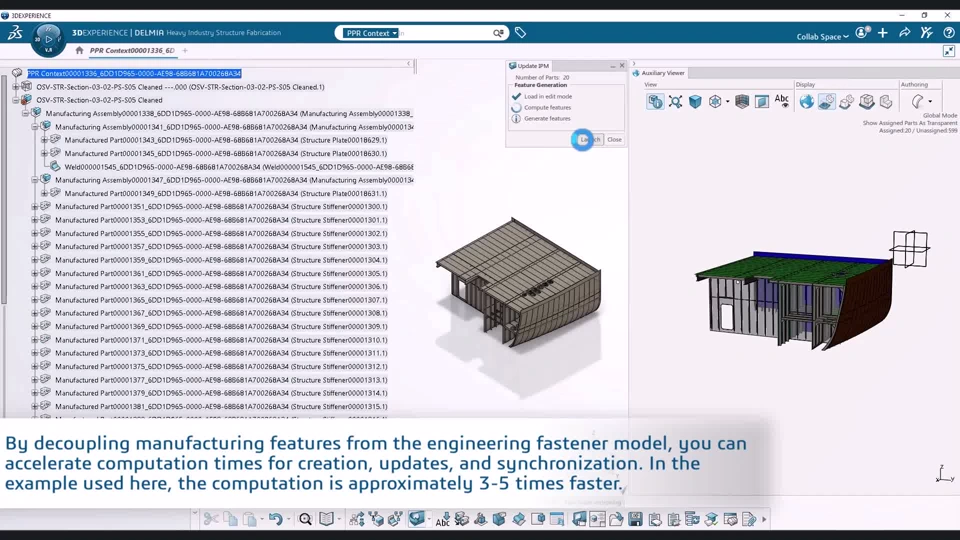The height and width of the screenshot is (540, 960).
Task: Click the search input field
Action: 446,33
